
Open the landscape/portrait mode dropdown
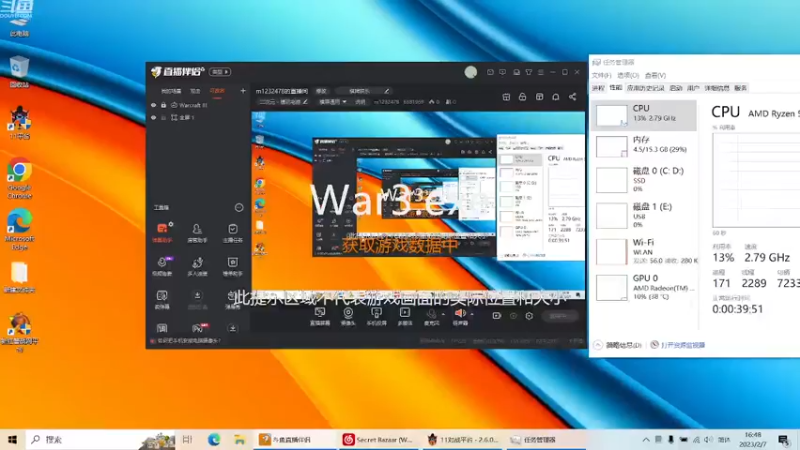(332, 102)
